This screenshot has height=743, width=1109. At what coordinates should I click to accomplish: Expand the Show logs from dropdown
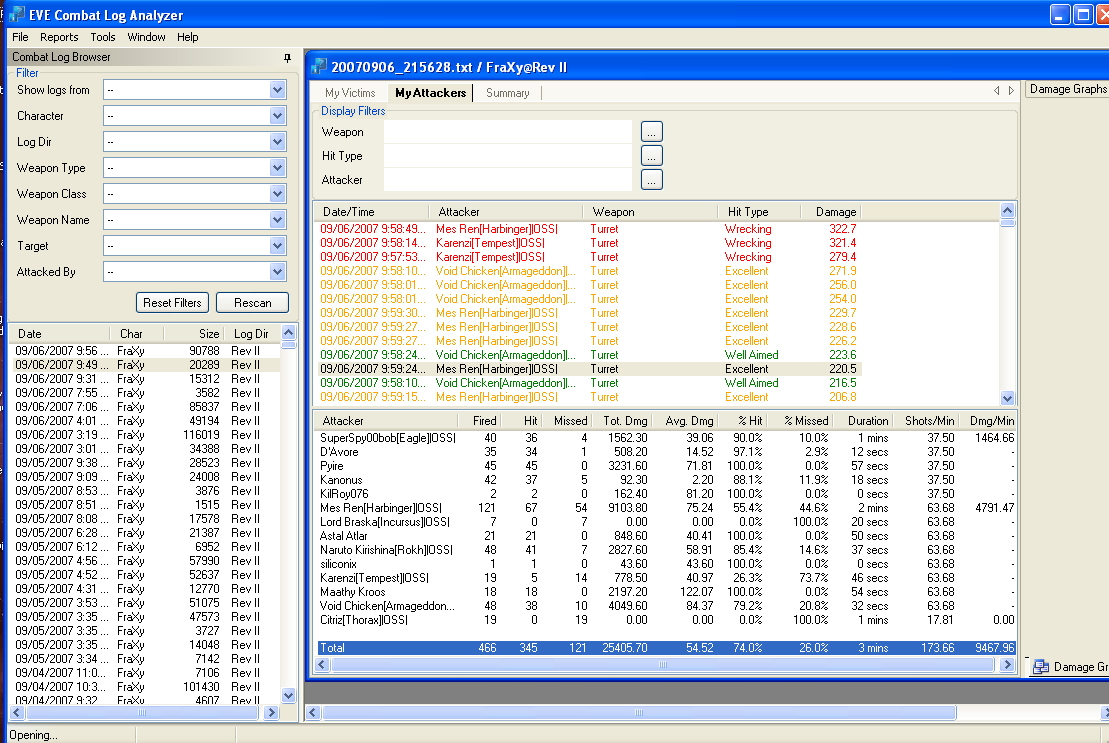278,90
